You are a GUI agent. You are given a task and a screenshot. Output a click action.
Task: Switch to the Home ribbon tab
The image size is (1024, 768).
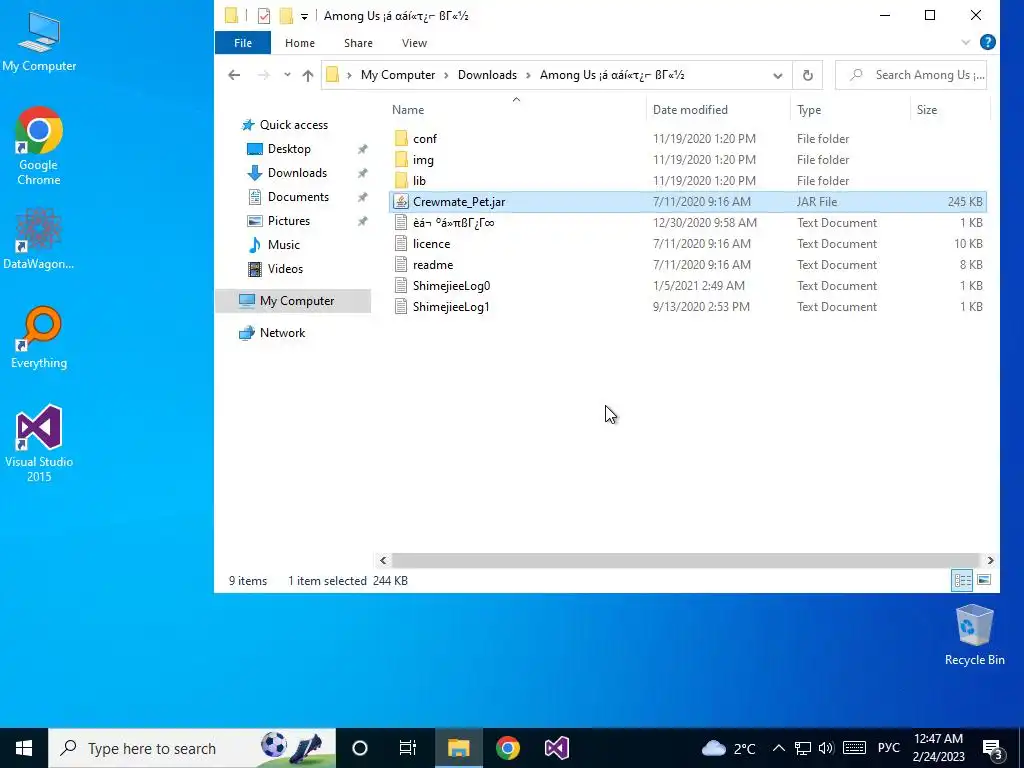coord(300,43)
